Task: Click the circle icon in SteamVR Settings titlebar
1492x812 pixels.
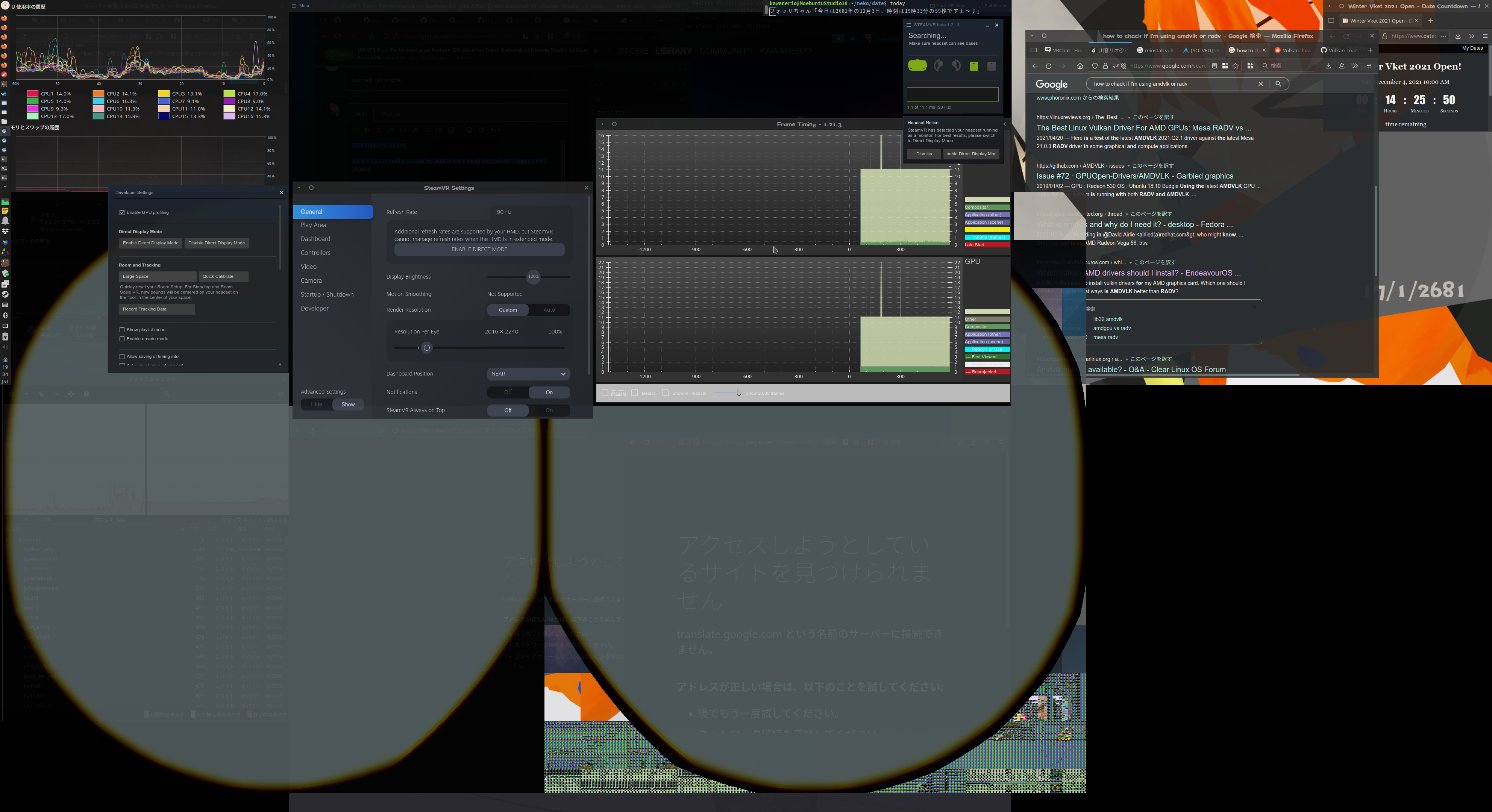Action: click(x=311, y=188)
